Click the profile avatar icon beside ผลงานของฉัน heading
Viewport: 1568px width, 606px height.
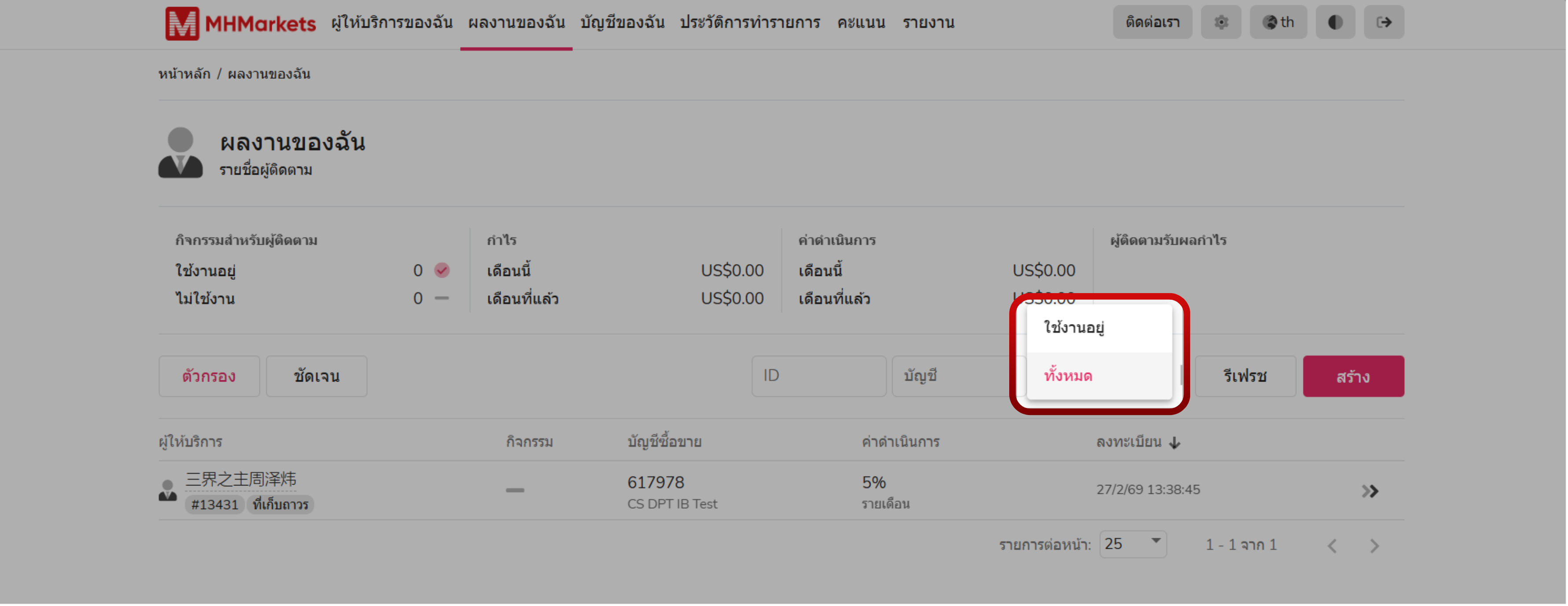pos(180,153)
